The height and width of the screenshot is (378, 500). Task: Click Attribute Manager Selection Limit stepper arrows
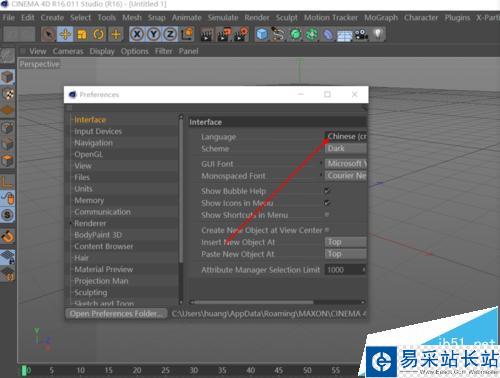coord(364,270)
